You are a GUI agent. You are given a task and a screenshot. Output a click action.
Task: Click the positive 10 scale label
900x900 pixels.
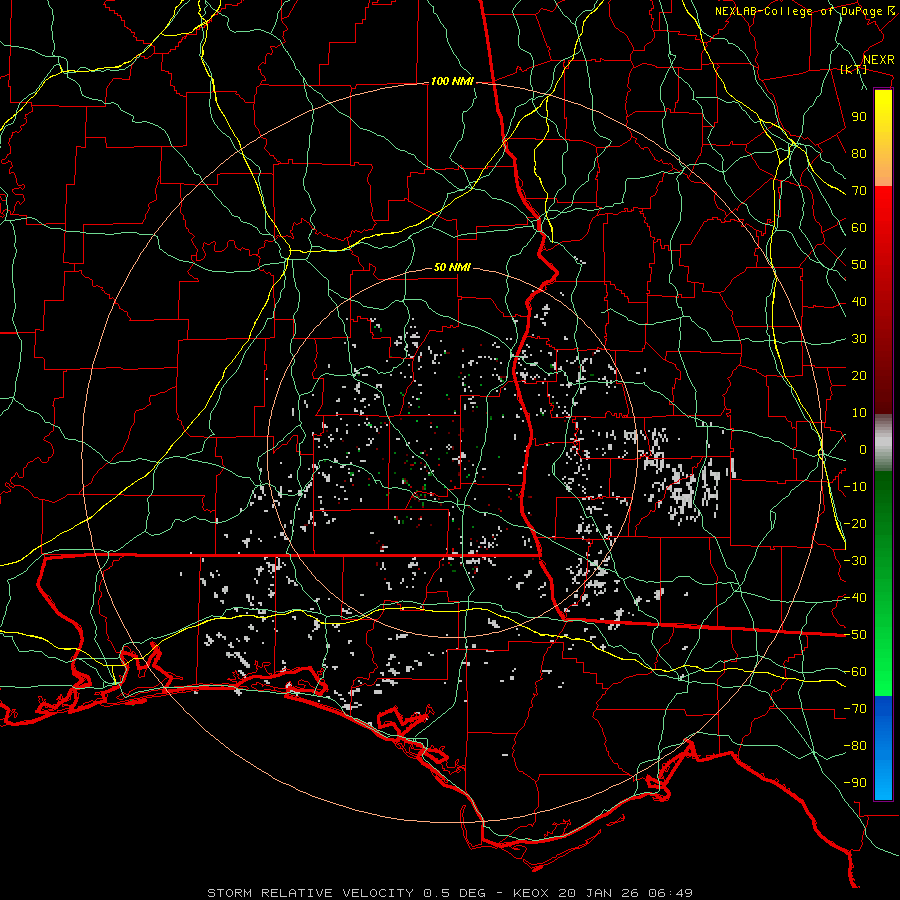coord(859,413)
